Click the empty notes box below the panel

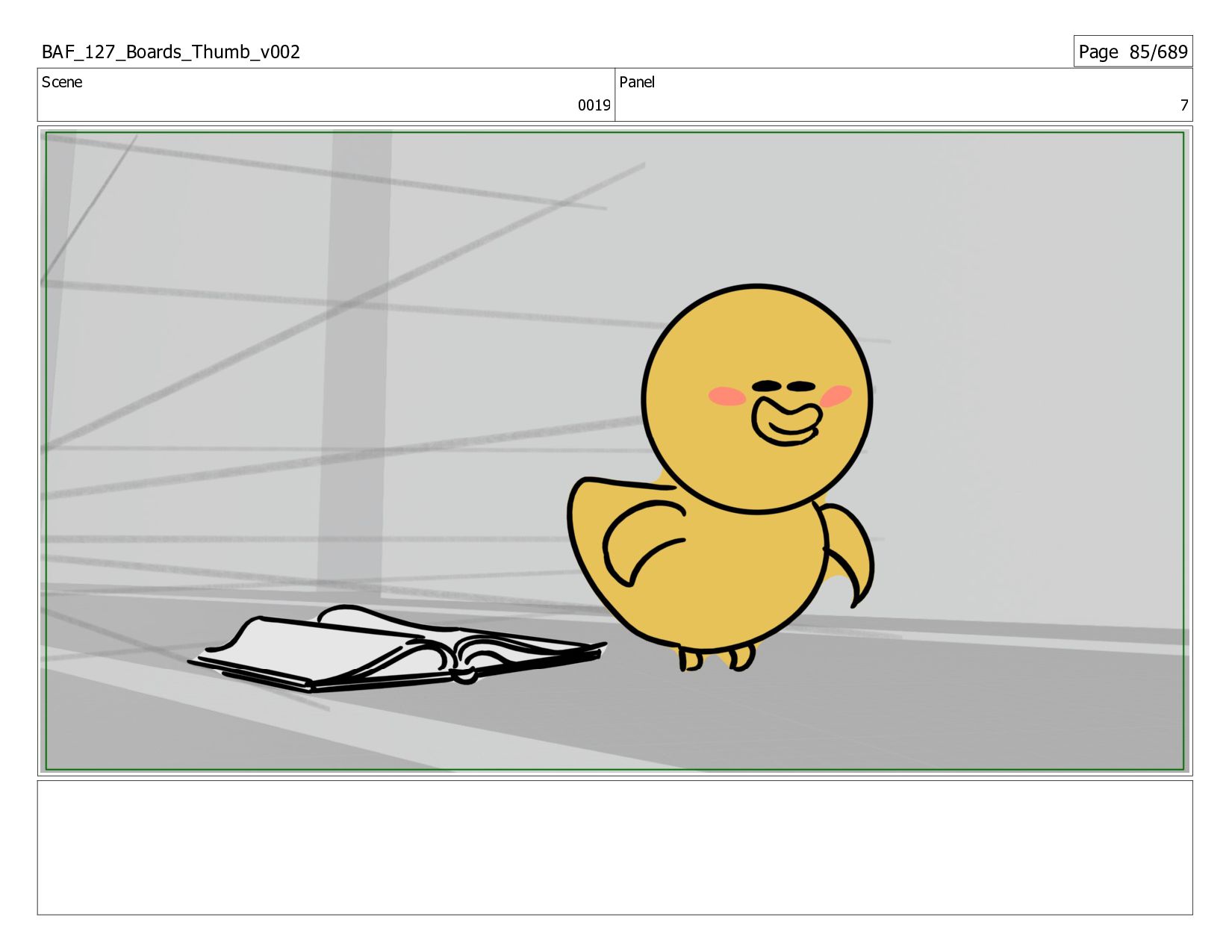click(615, 847)
